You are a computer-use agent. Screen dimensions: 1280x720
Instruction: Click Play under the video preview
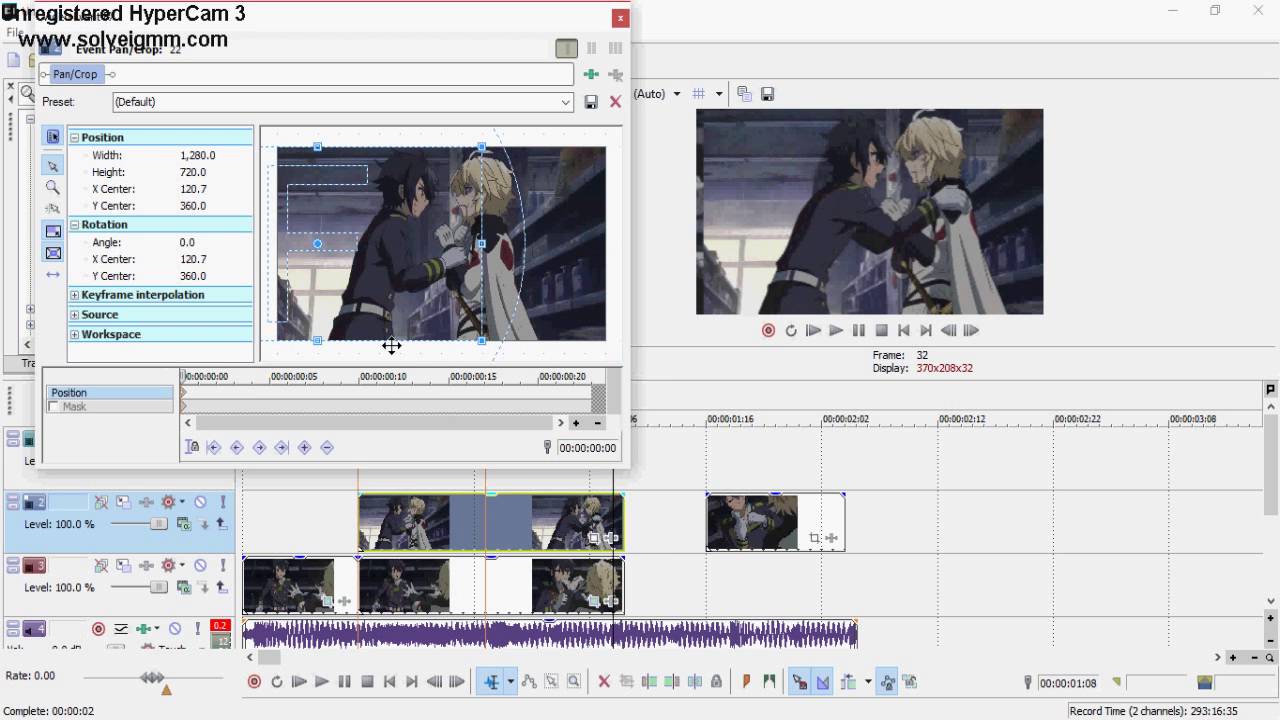click(x=835, y=331)
